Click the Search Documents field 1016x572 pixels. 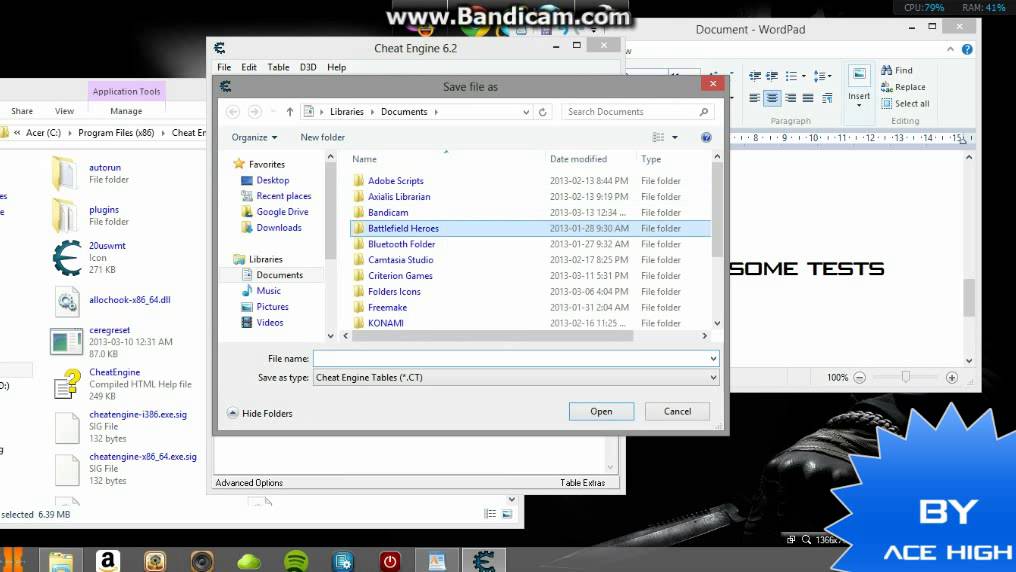638,112
